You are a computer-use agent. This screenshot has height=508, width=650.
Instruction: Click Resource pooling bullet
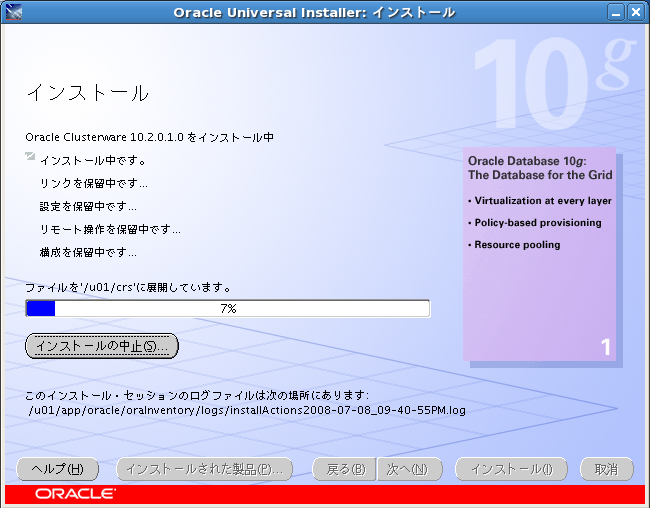point(514,245)
